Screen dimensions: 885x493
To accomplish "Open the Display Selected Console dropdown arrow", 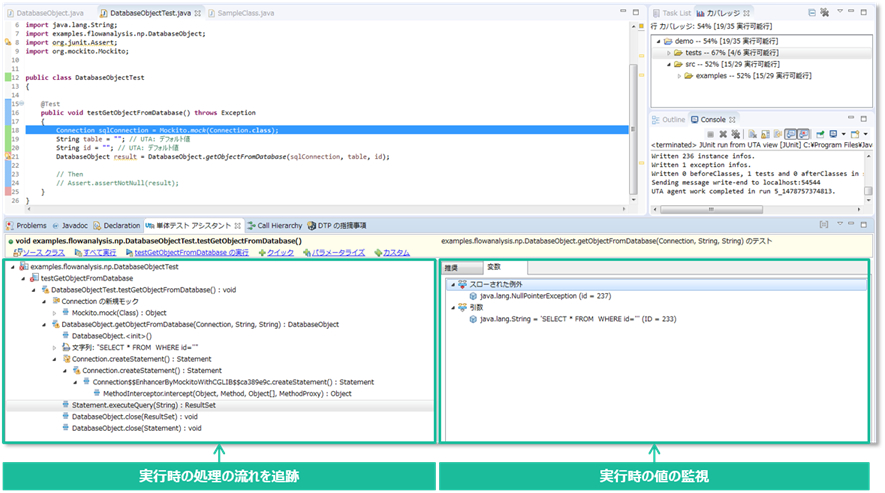I will click(x=843, y=134).
